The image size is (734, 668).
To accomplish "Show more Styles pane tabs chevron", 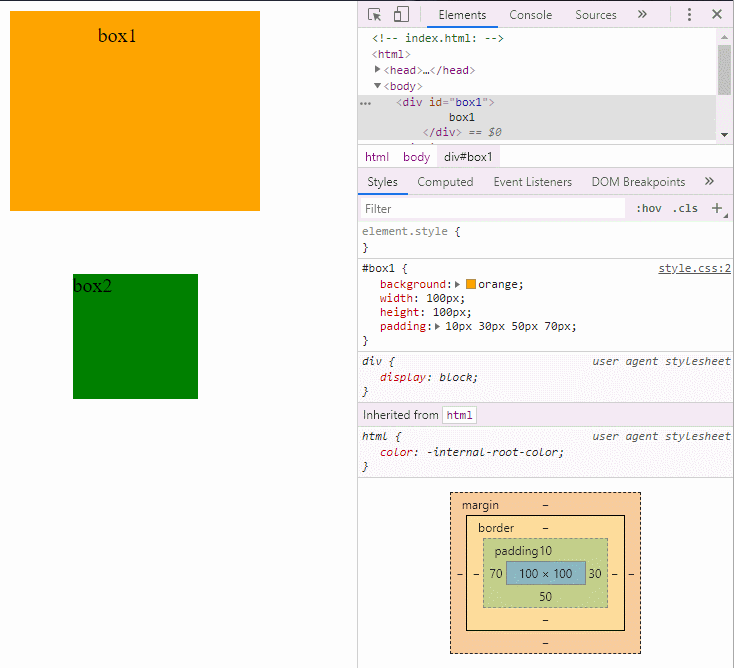I will click(709, 181).
